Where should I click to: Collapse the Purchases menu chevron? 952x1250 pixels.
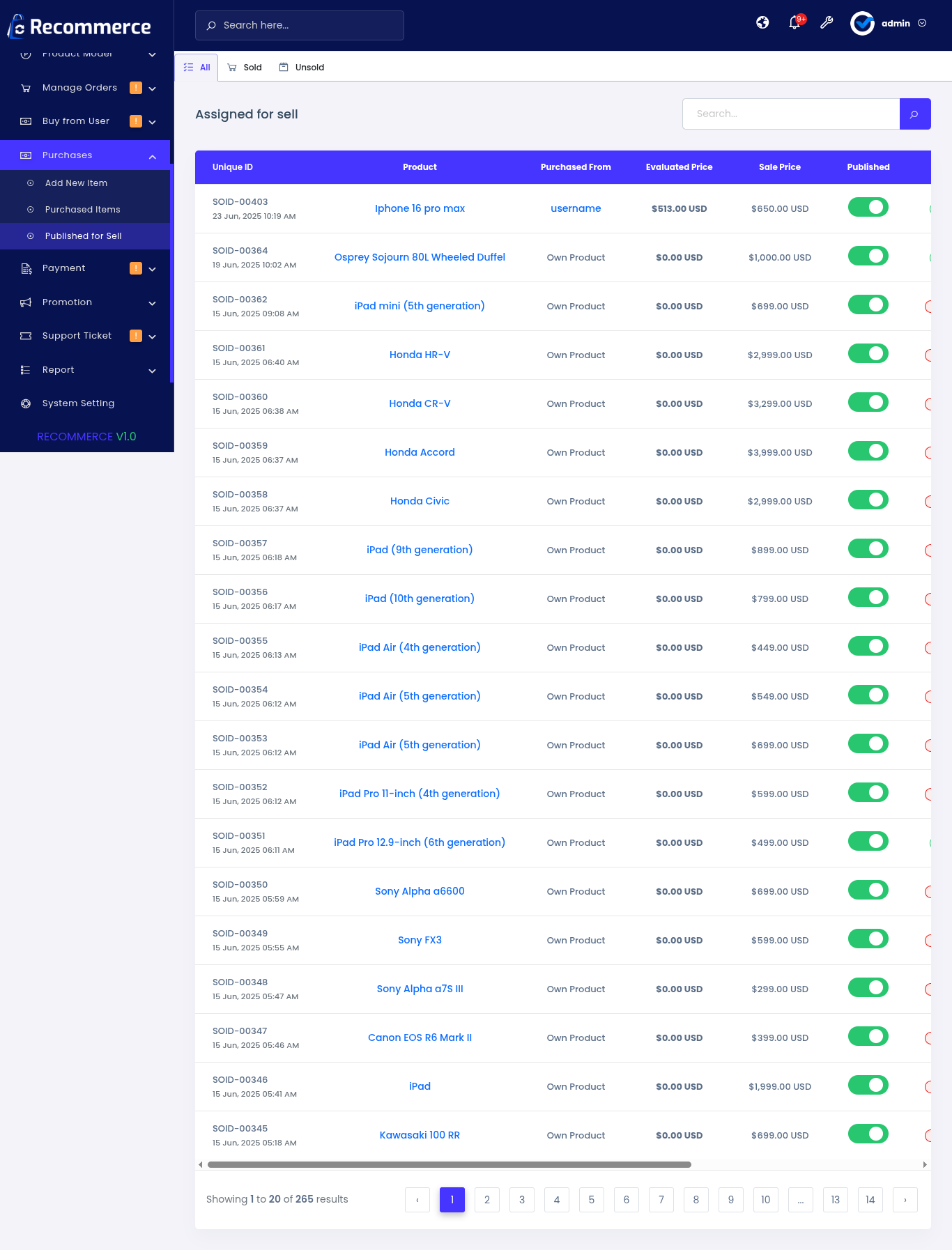point(152,156)
